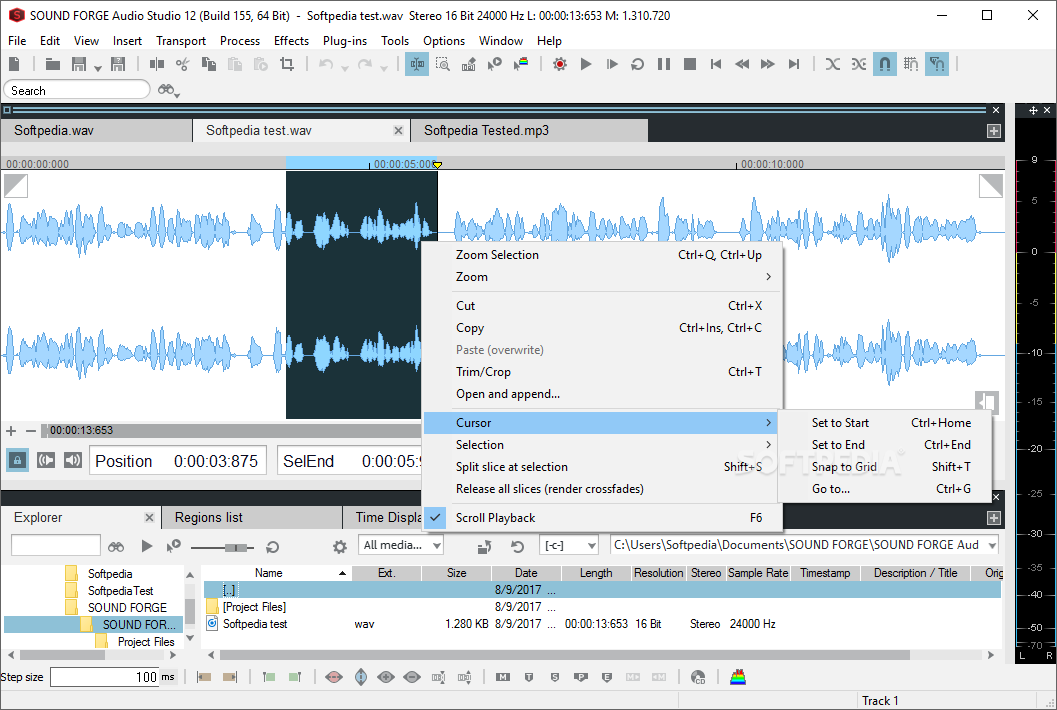The image size is (1057, 710).
Task: Toggle the speaker volume icon below waveform
Action: (x=73, y=461)
